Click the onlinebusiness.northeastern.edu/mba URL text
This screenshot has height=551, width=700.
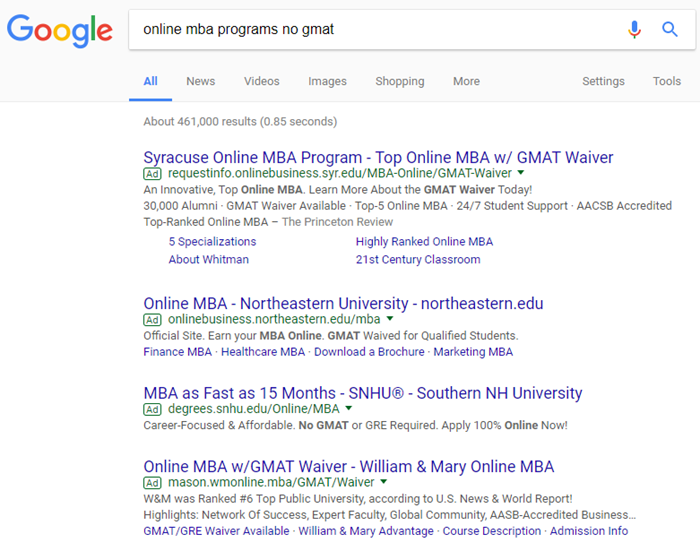pyautogui.click(x=274, y=319)
